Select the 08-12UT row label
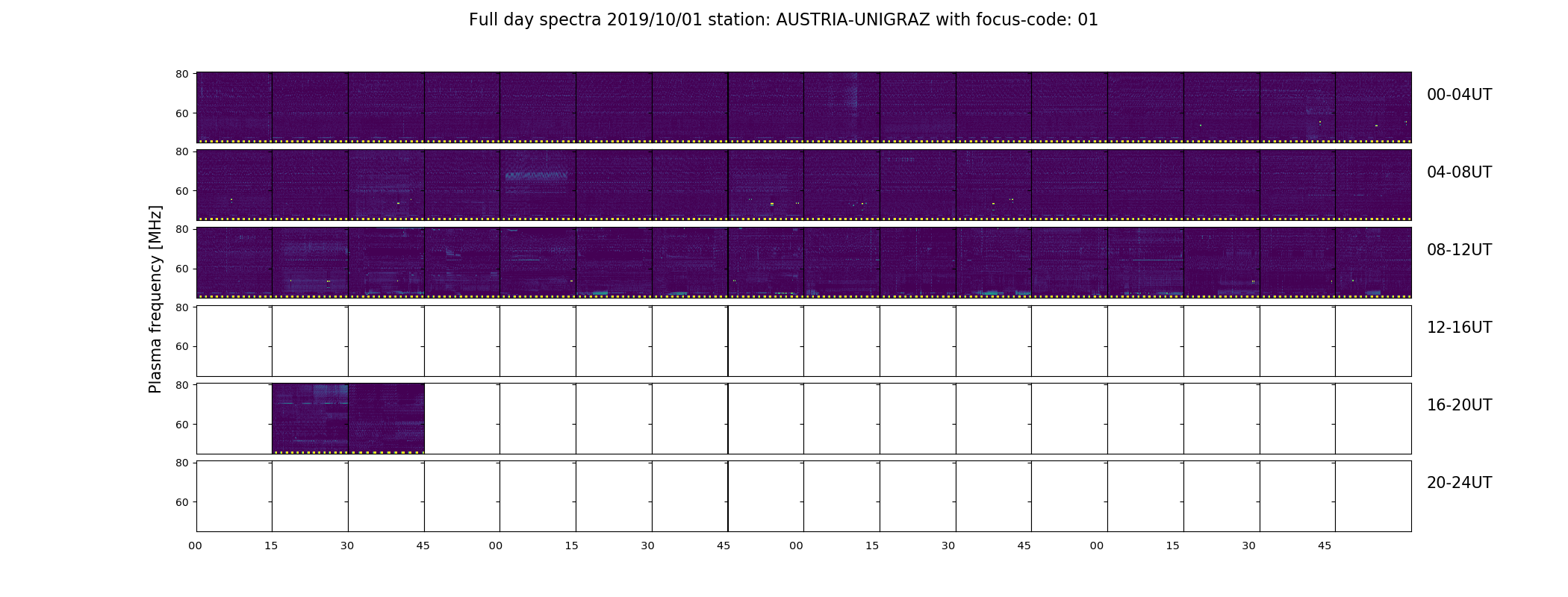 [1459, 250]
